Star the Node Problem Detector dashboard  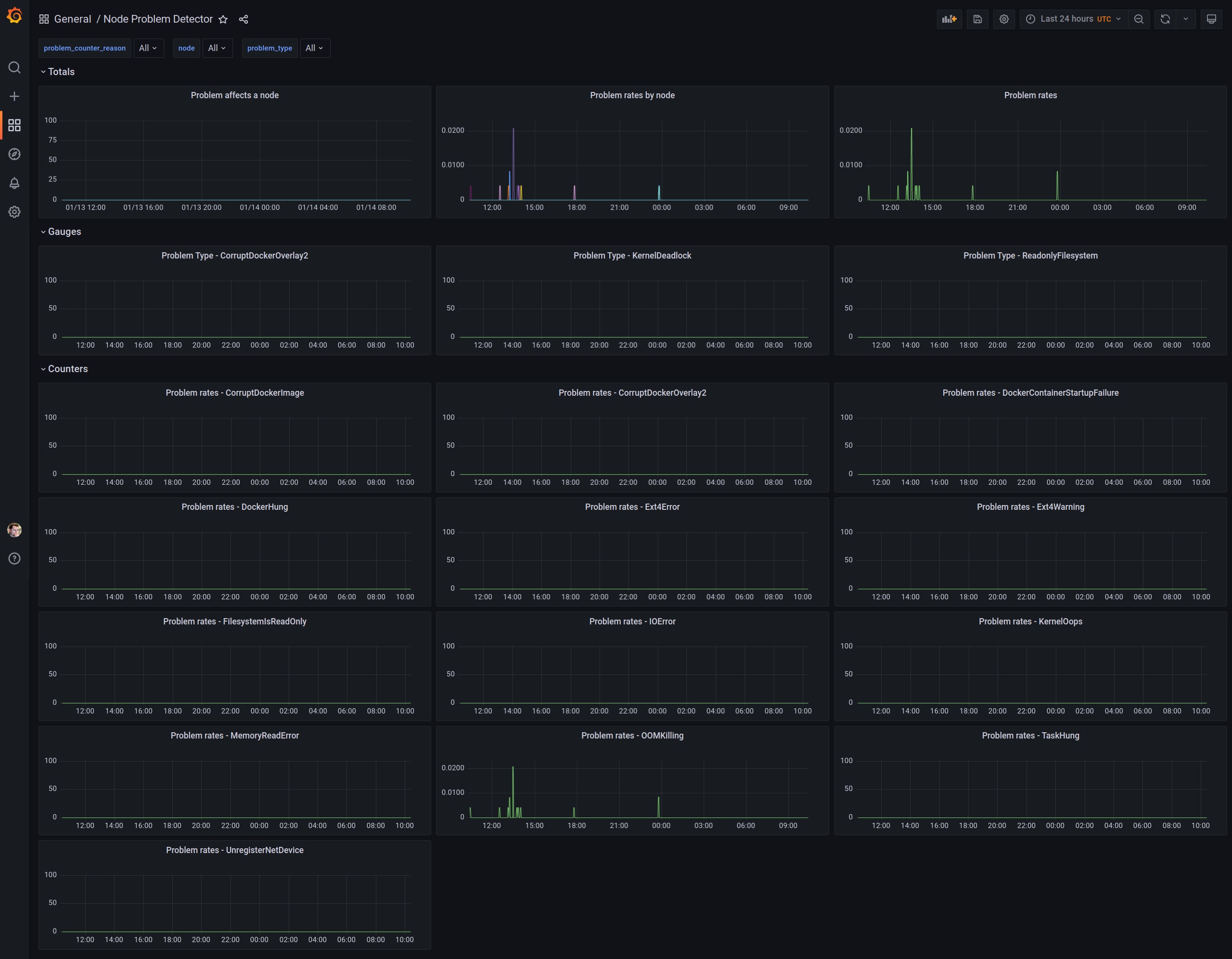click(x=223, y=19)
